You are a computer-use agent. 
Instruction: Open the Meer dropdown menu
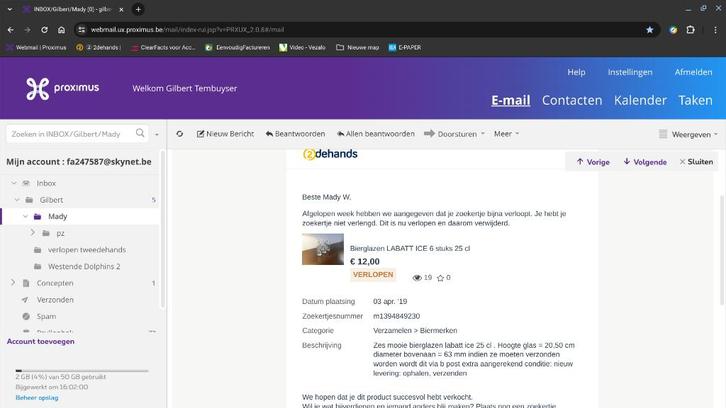(x=506, y=134)
